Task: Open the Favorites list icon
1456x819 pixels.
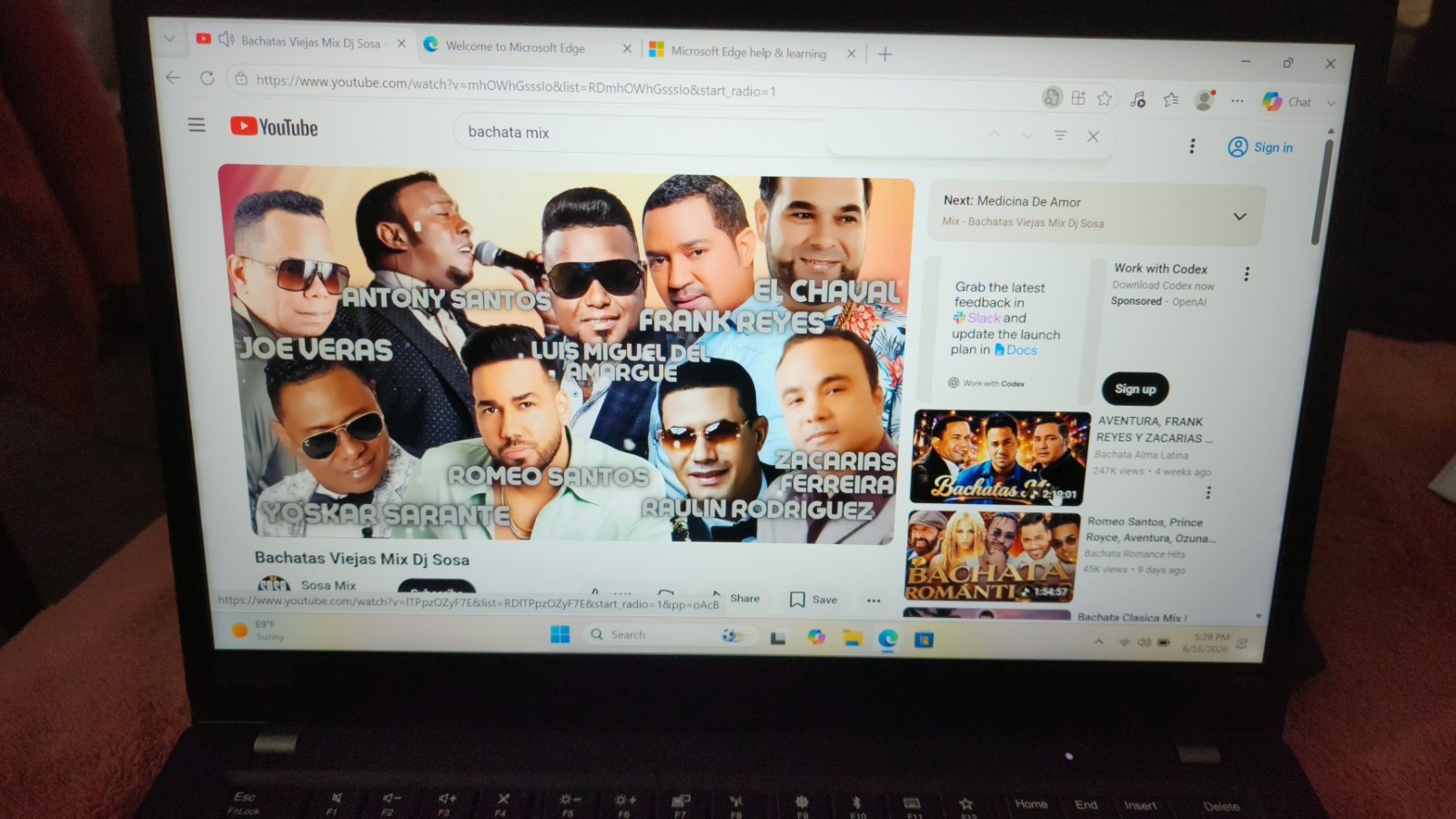Action: [1170, 99]
